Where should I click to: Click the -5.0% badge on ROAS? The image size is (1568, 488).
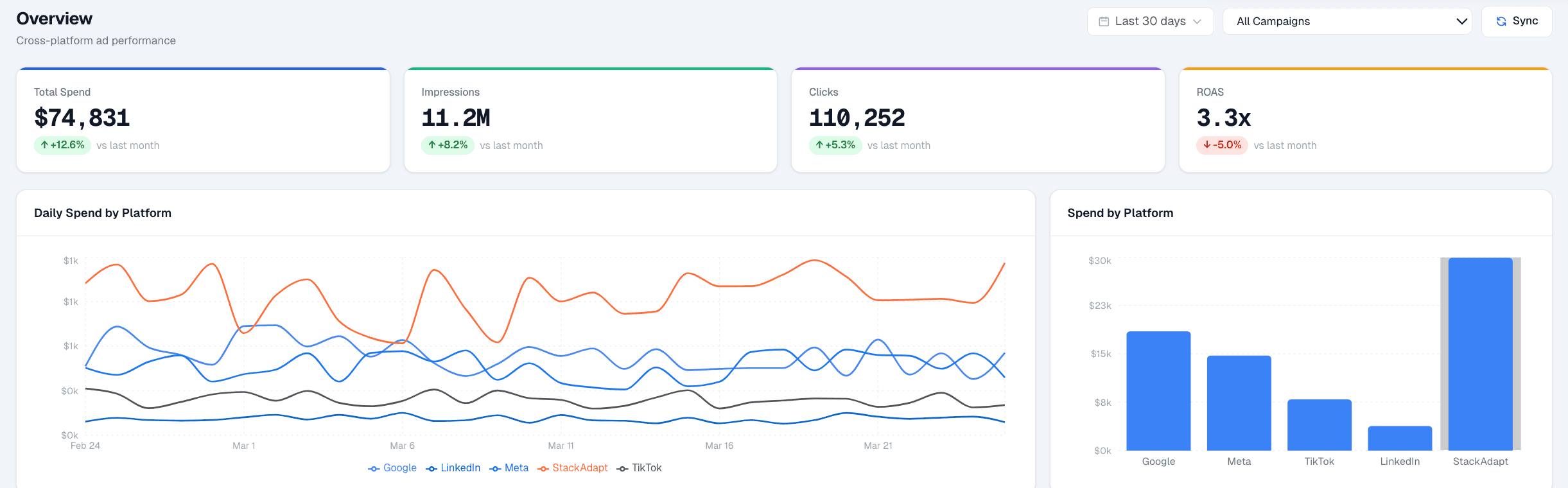[x=1222, y=145]
